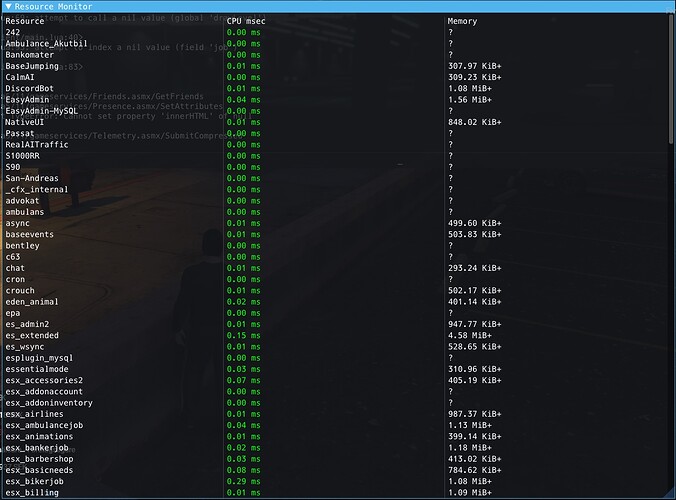Click the vertical scrollbar thumb
The image size is (676, 500).
click(x=670, y=78)
